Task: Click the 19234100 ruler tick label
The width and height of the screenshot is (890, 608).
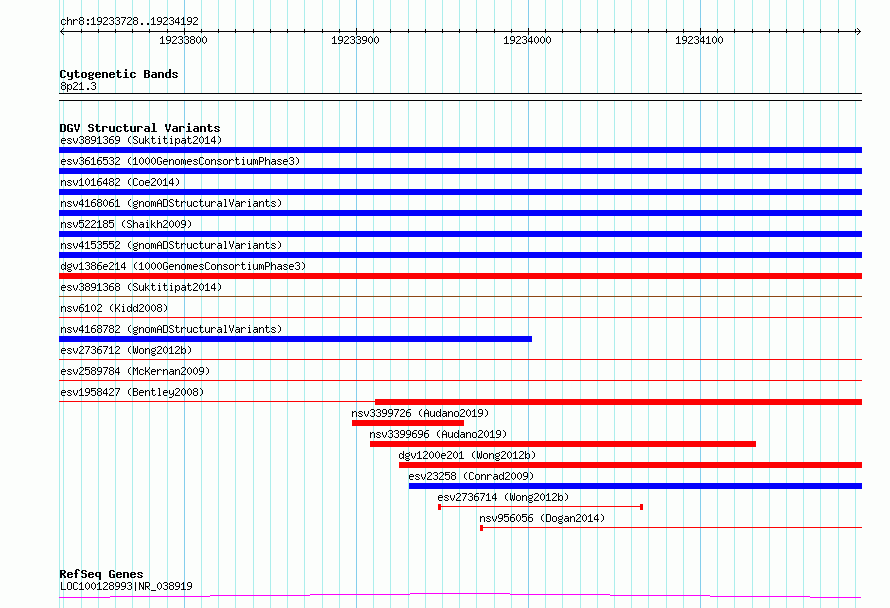Action: pyautogui.click(x=699, y=40)
